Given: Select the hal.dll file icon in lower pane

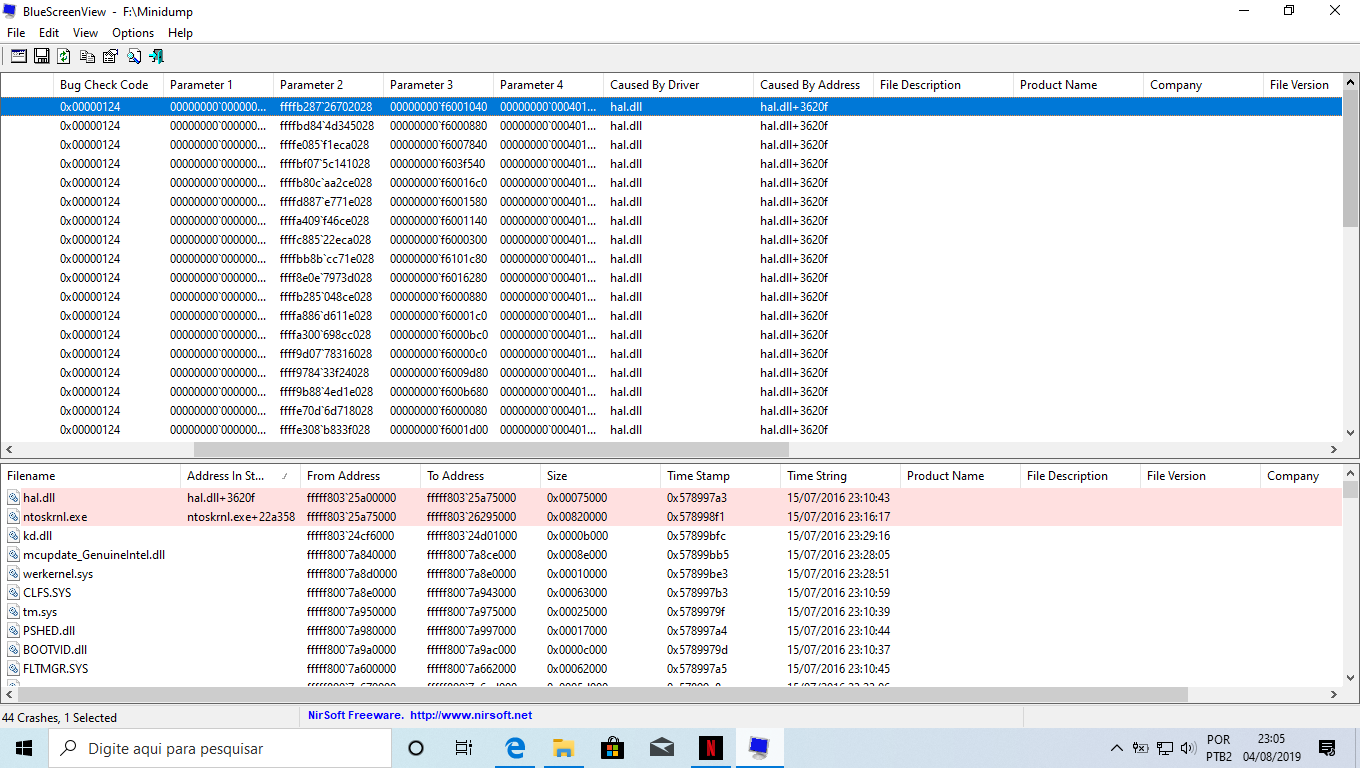Looking at the screenshot, I should pyautogui.click(x=14, y=498).
